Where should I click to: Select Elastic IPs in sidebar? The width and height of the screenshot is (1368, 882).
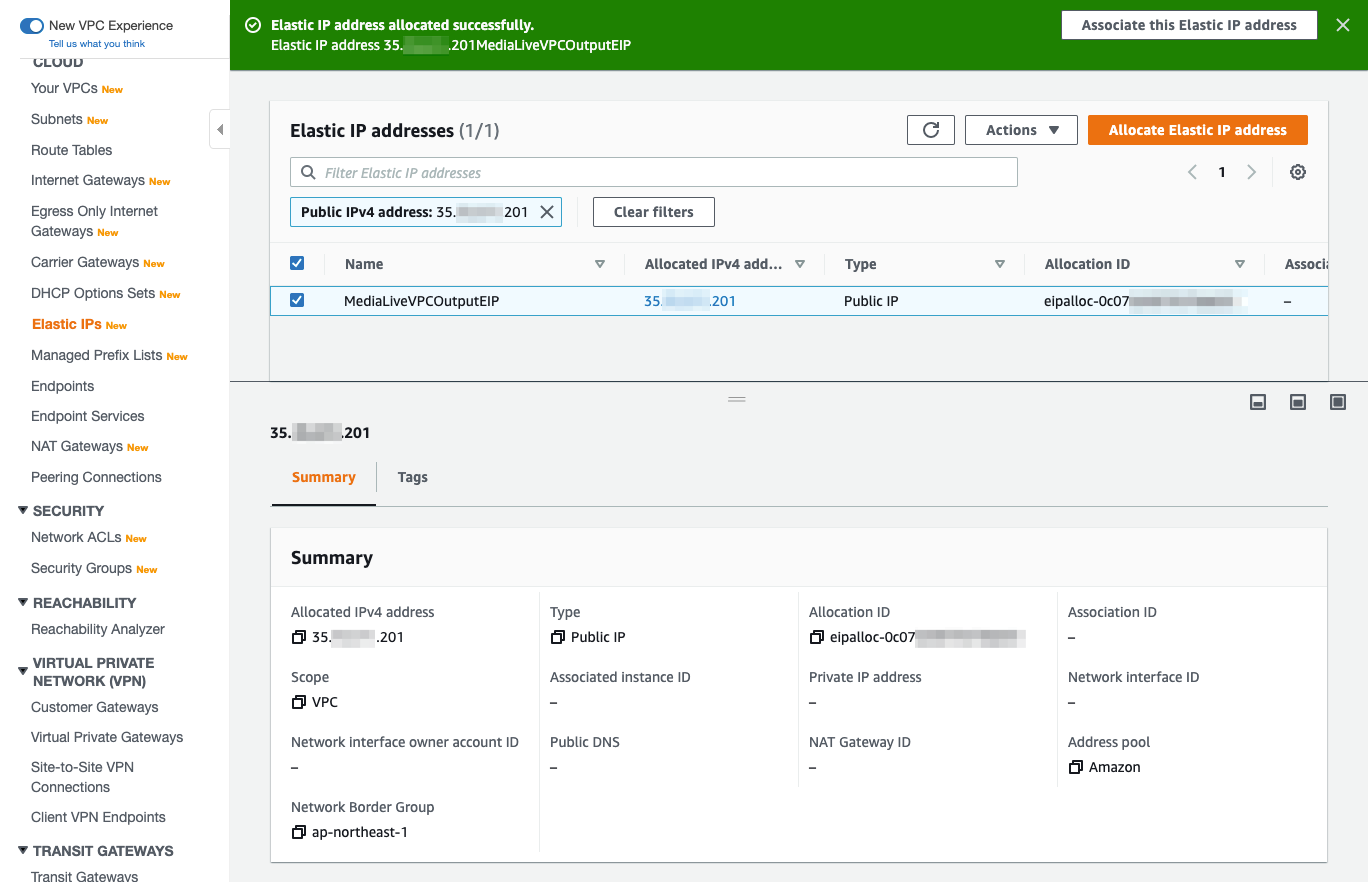tap(67, 324)
